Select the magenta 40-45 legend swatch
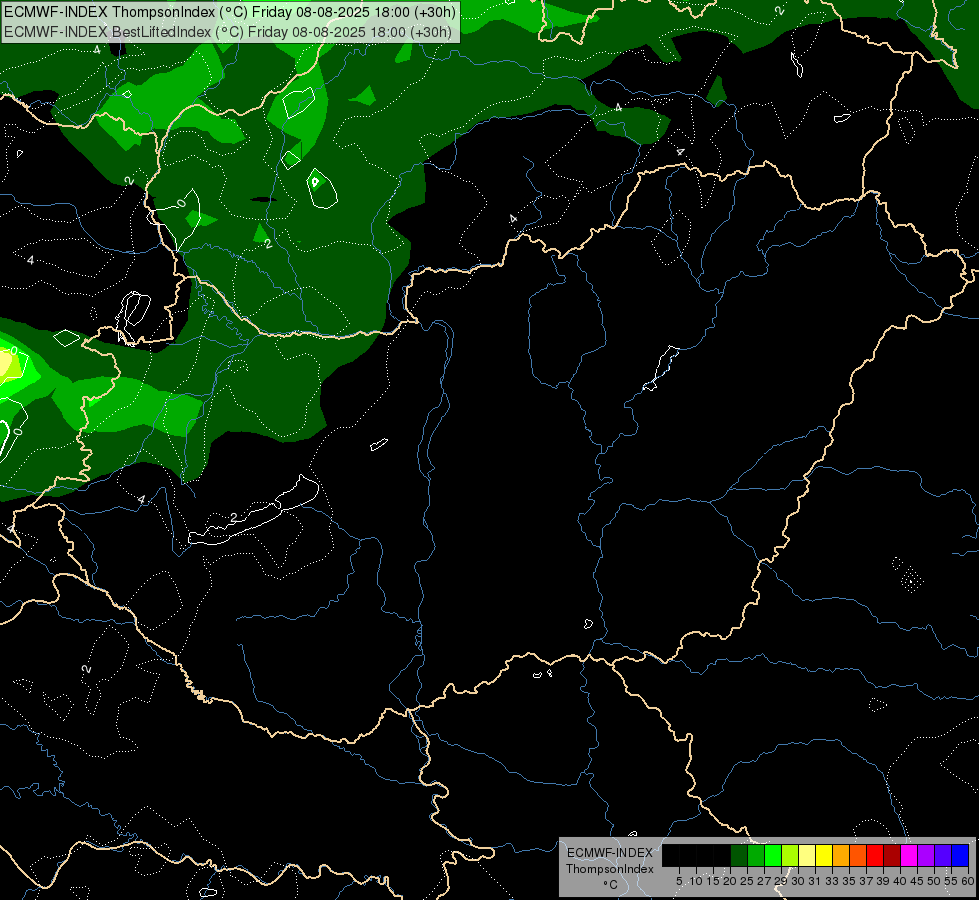This screenshot has width=979, height=900. pos(909,855)
